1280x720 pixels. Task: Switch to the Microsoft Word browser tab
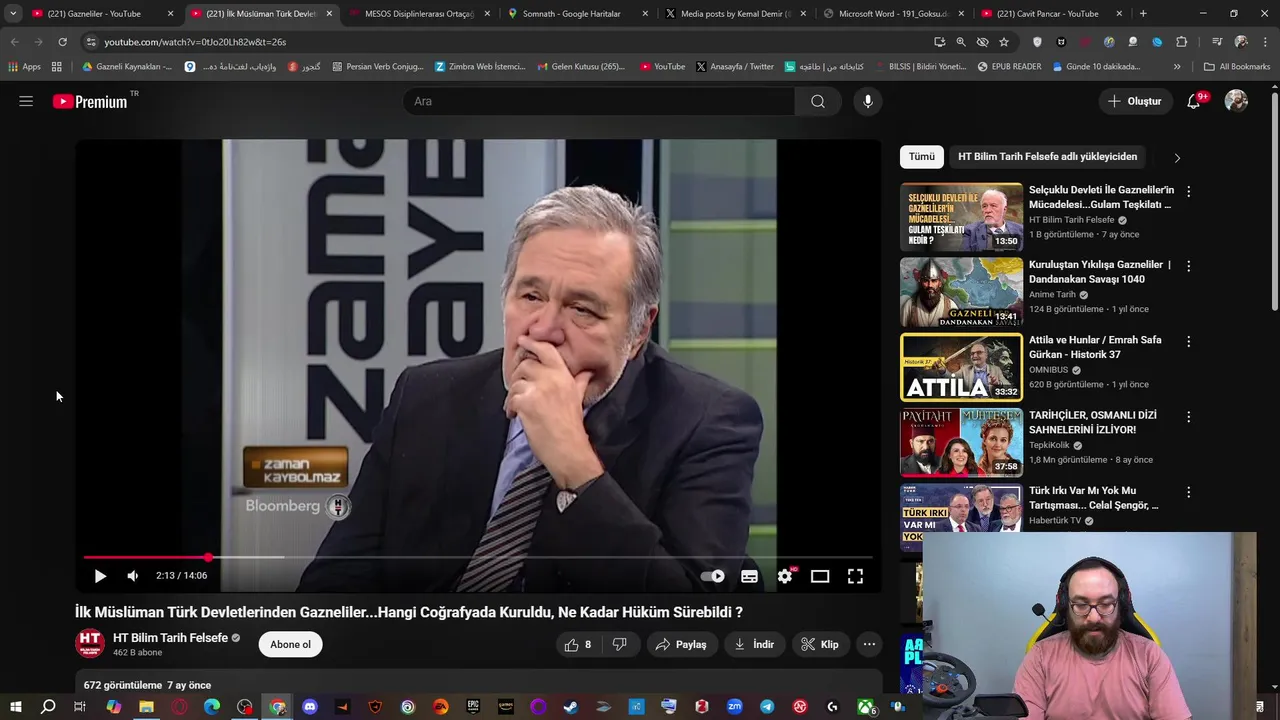pos(894,14)
